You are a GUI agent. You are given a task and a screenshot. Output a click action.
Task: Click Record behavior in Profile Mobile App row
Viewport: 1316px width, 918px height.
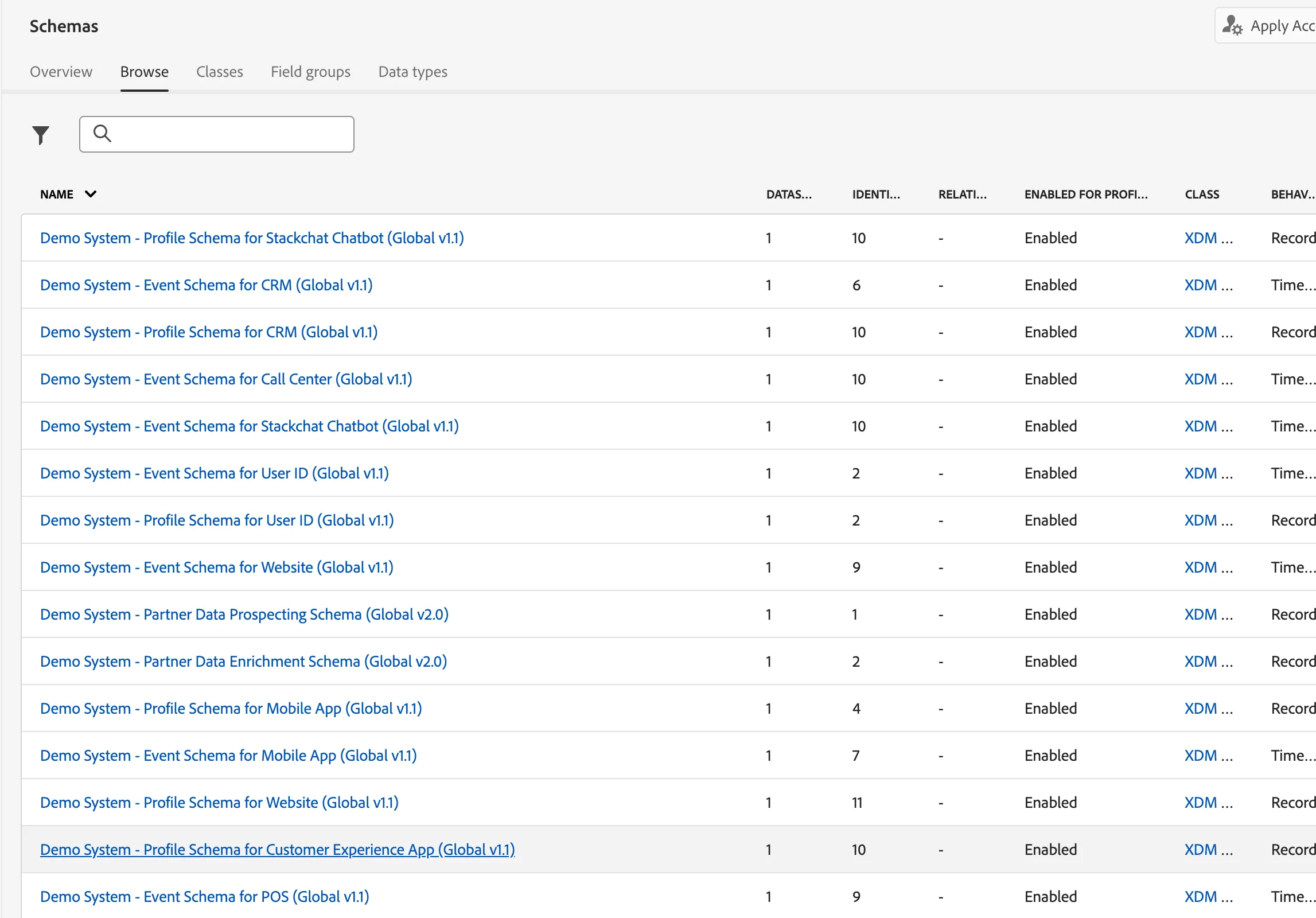1293,709
